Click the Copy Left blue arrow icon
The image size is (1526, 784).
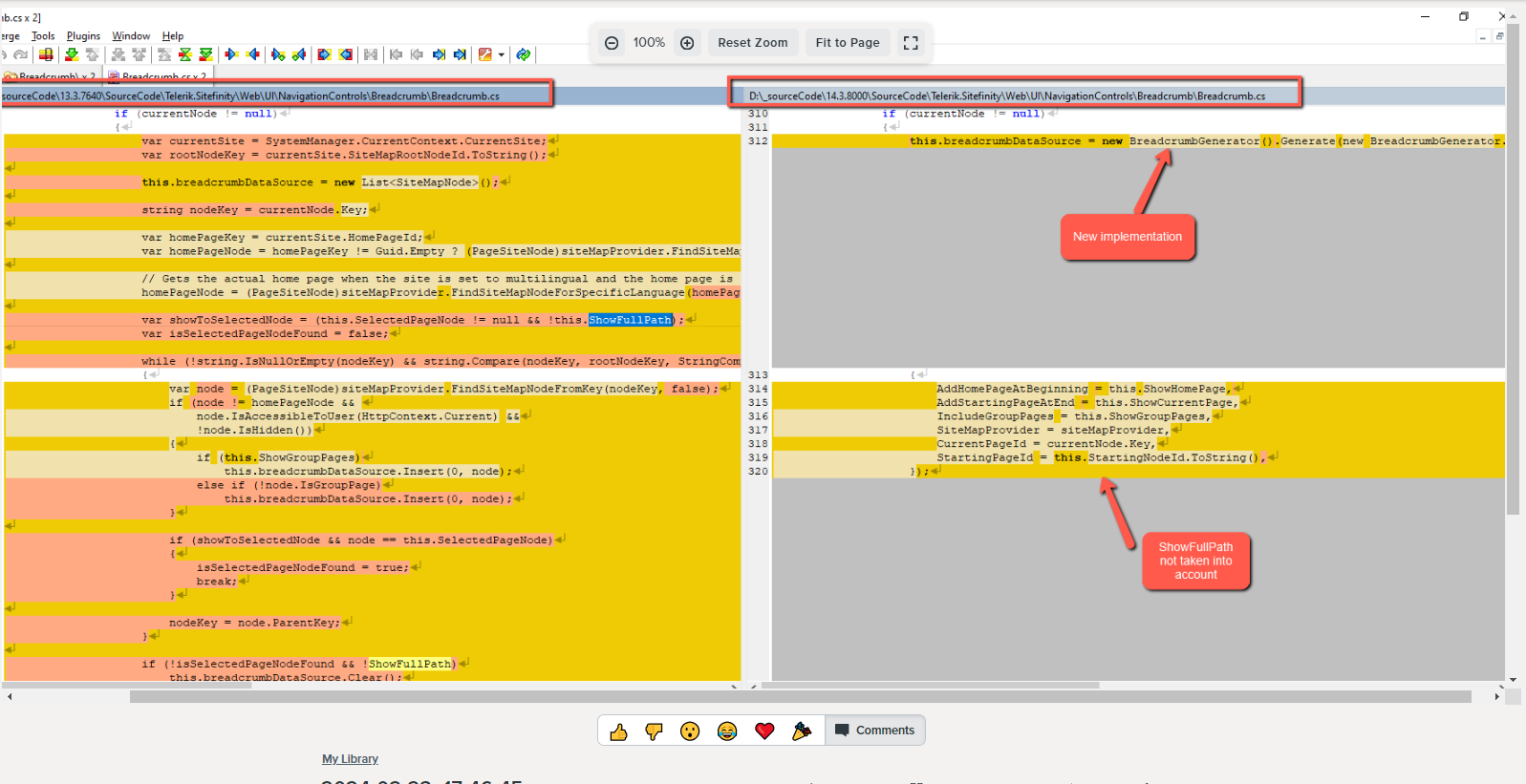click(252, 54)
